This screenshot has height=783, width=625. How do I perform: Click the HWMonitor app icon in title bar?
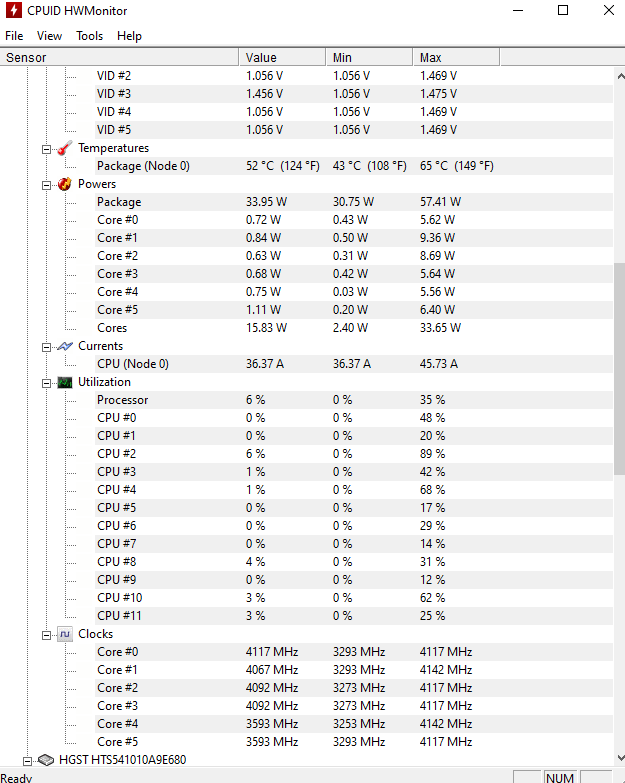pyautogui.click(x=13, y=10)
